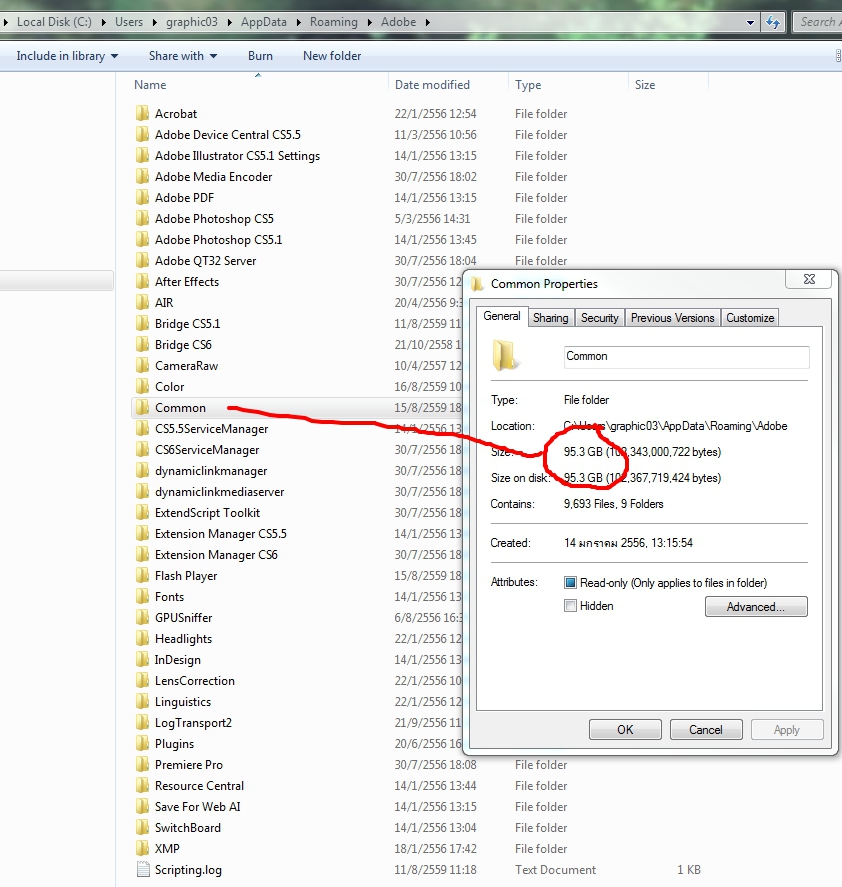
Task: Click the Adobe Media Encoder folder icon
Action: coord(143,176)
